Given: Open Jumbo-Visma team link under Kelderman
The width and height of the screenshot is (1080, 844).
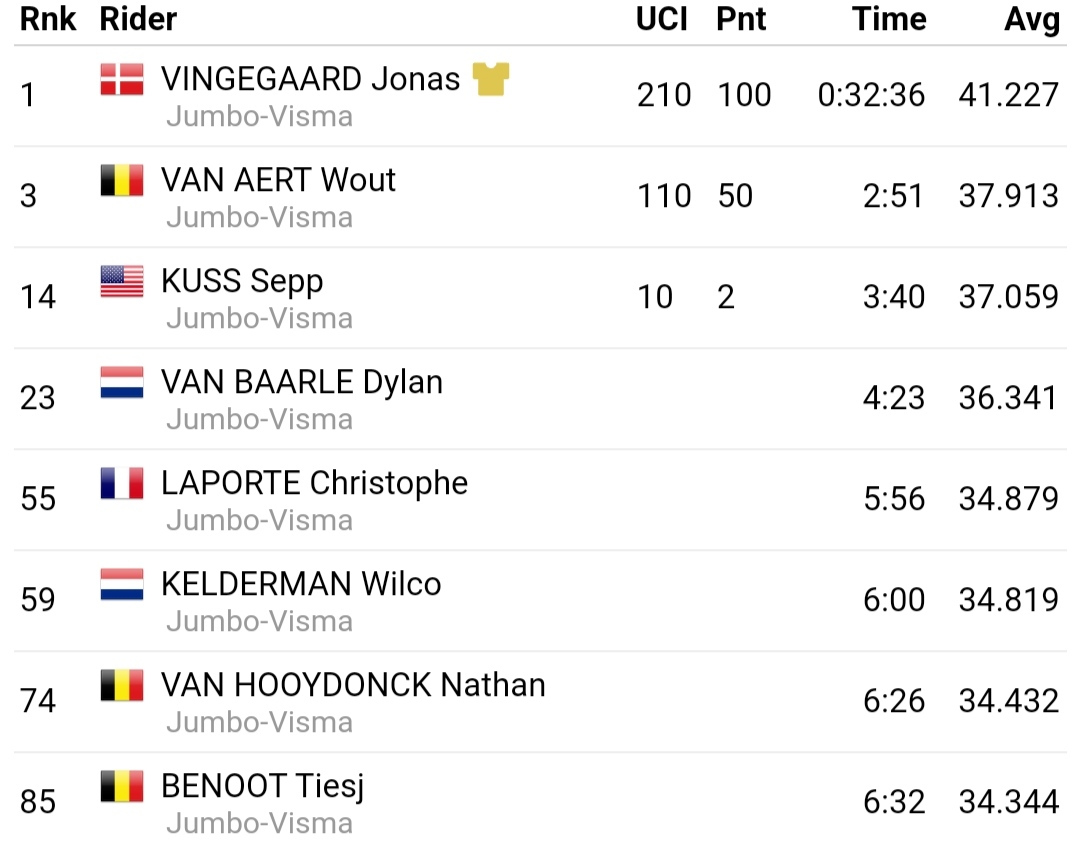Looking at the screenshot, I should point(259,621).
